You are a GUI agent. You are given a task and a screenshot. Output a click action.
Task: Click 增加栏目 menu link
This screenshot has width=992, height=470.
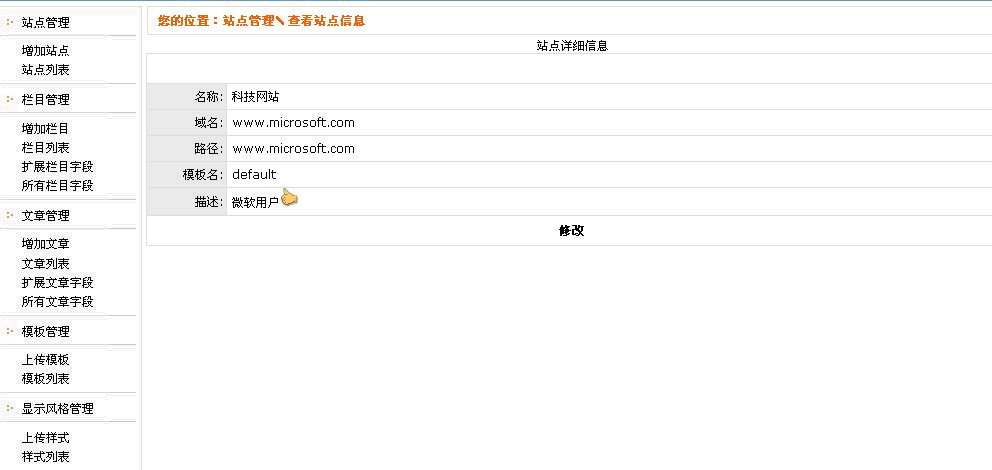46,128
